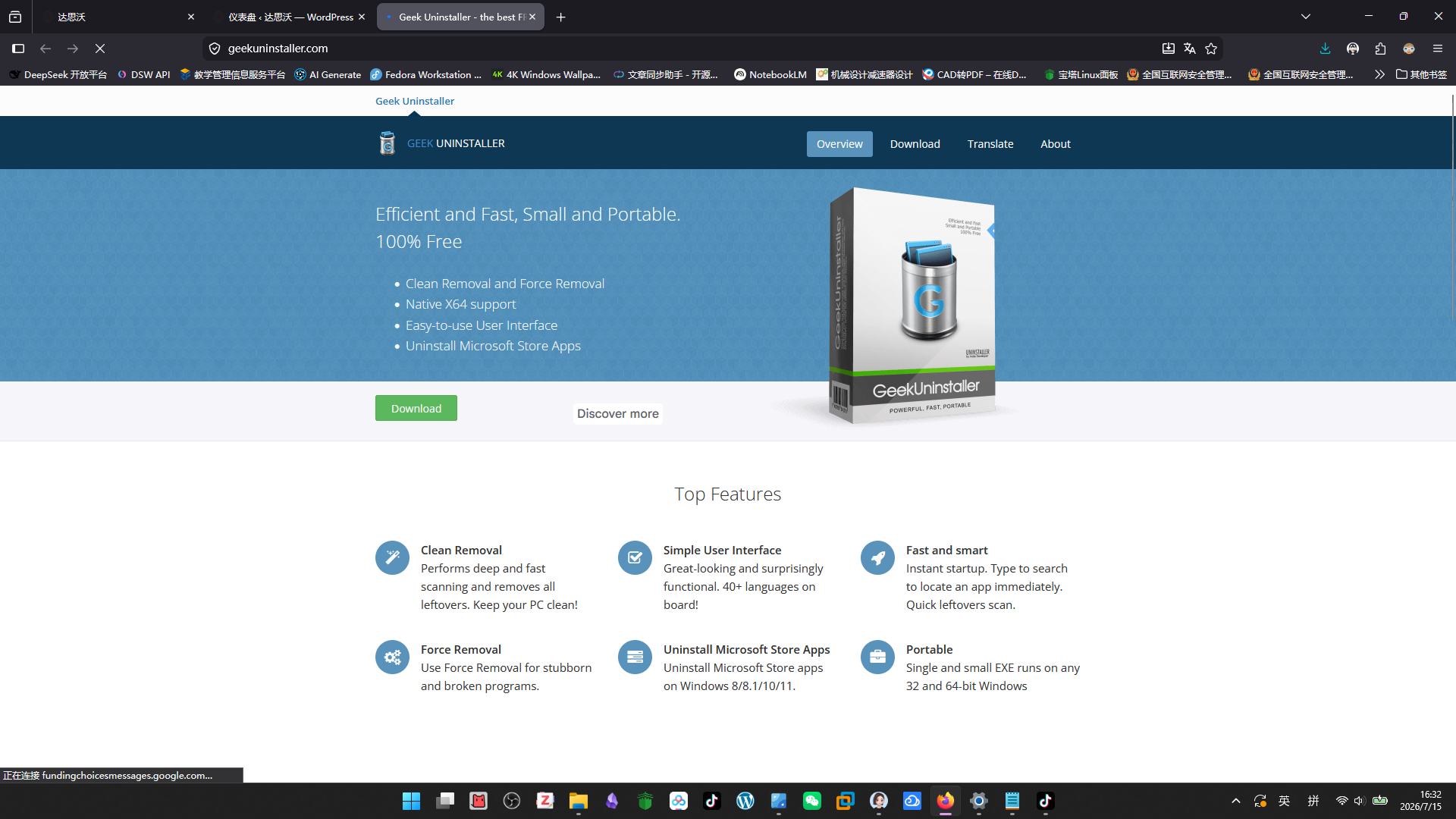Open the Translate navigation menu item
The width and height of the screenshot is (1456, 819).
click(990, 144)
